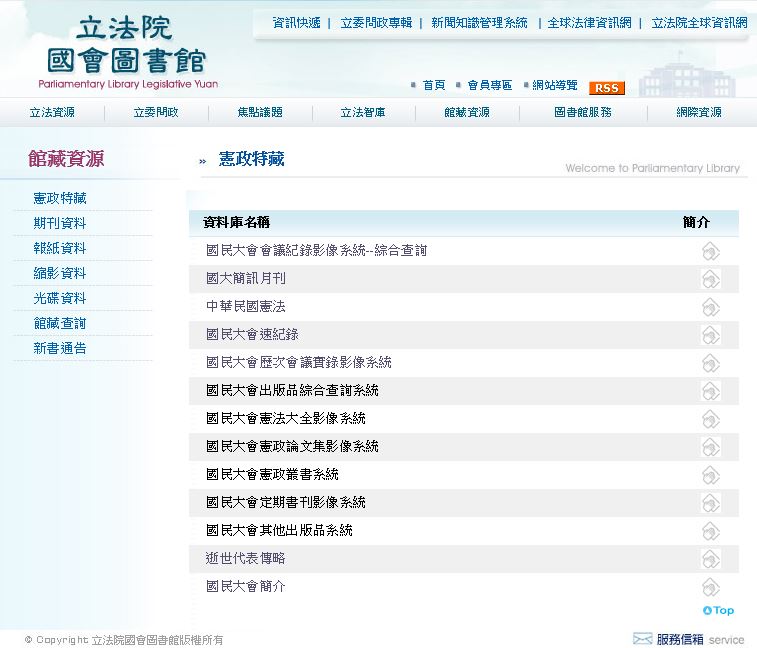
Task: Open database 國民大會憲政論文集影像系統
Action: tap(292, 447)
